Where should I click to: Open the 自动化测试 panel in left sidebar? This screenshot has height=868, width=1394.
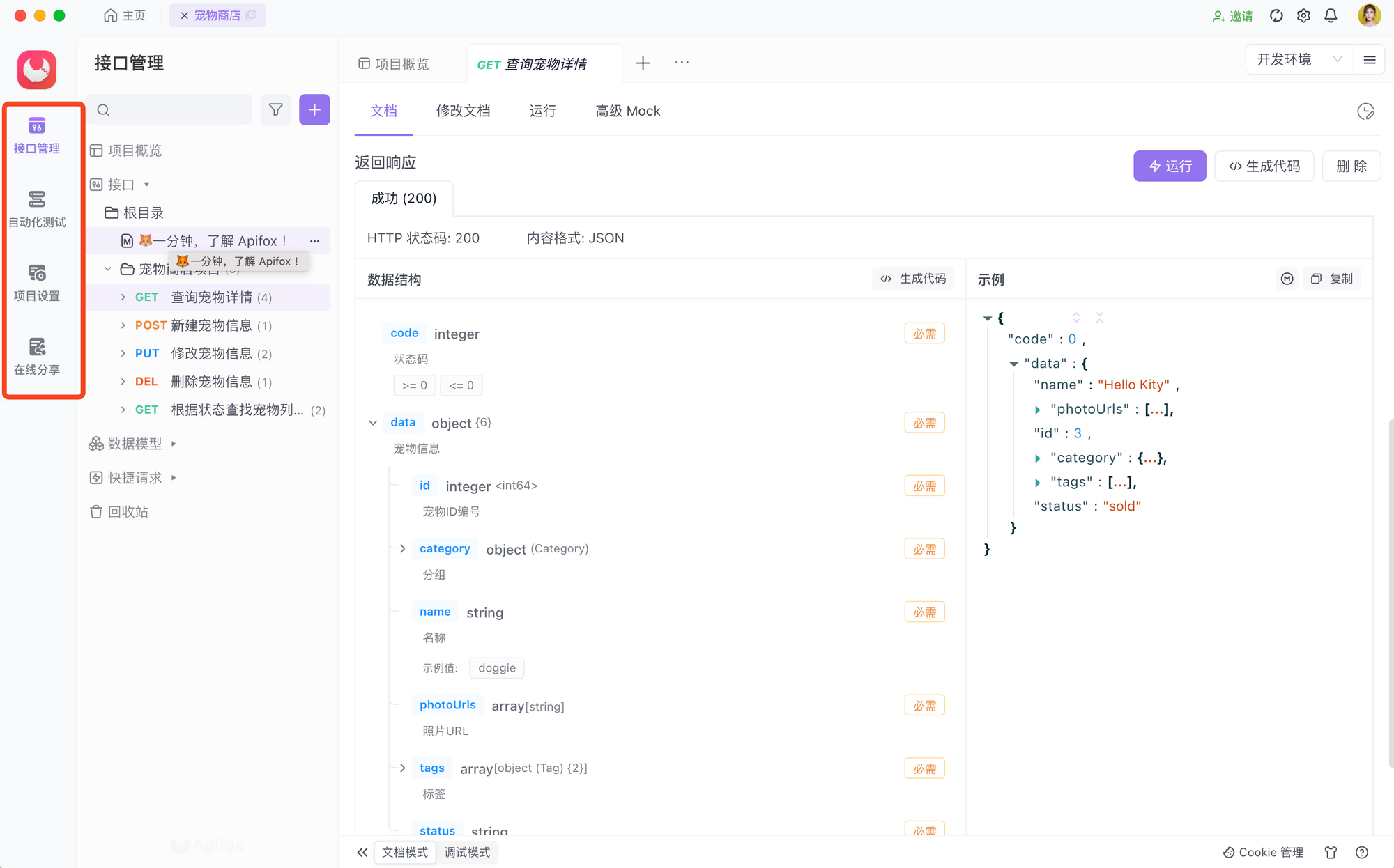pyautogui.click(x=36, y=209)
